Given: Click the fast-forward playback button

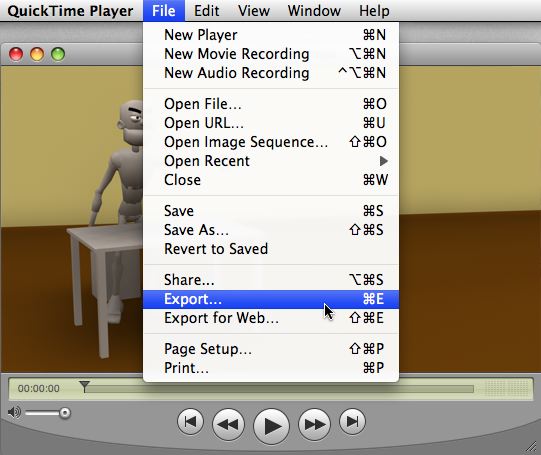Looking at the screenshot, I should pyautogui.click(x=314, y=424).
